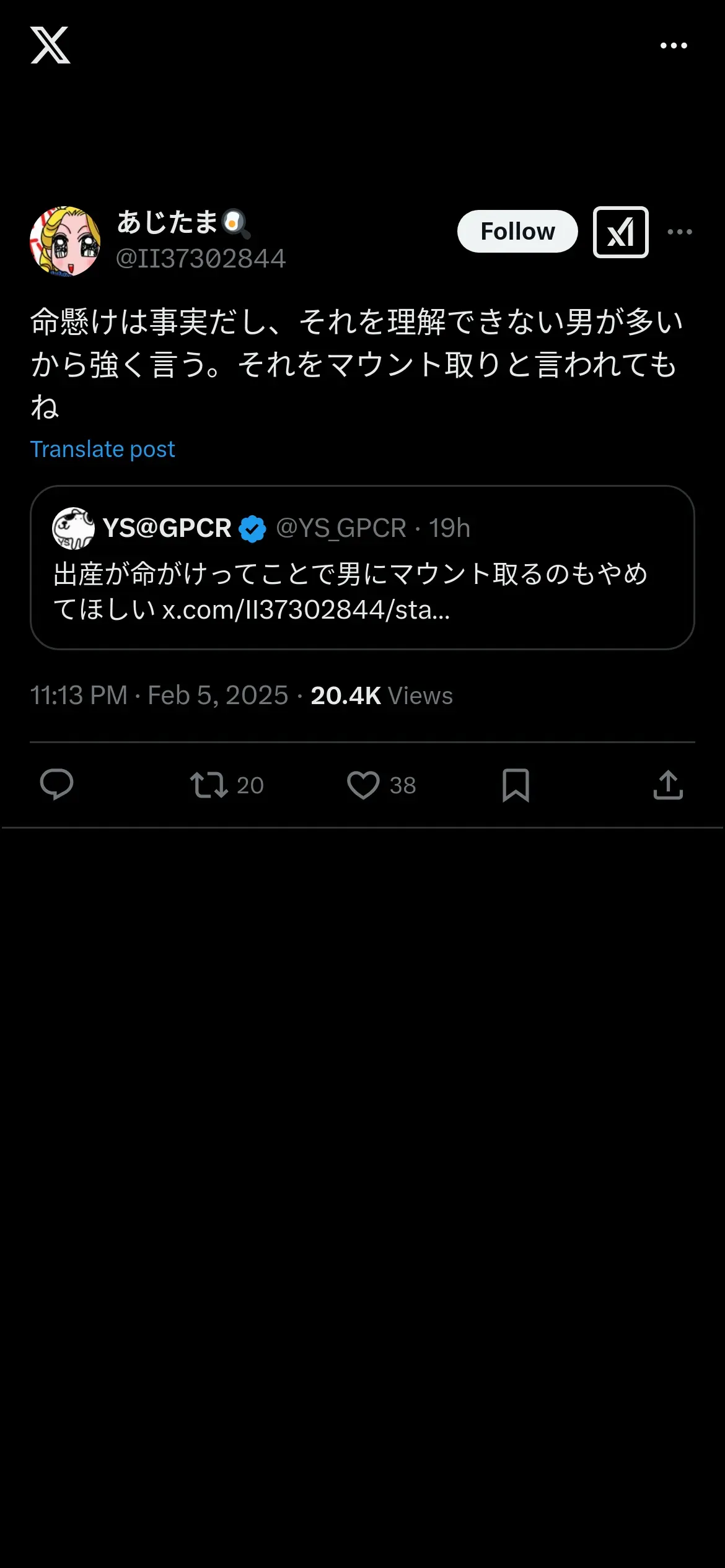
Task: Click the share upload icon
Action: [x=668, y=785]
